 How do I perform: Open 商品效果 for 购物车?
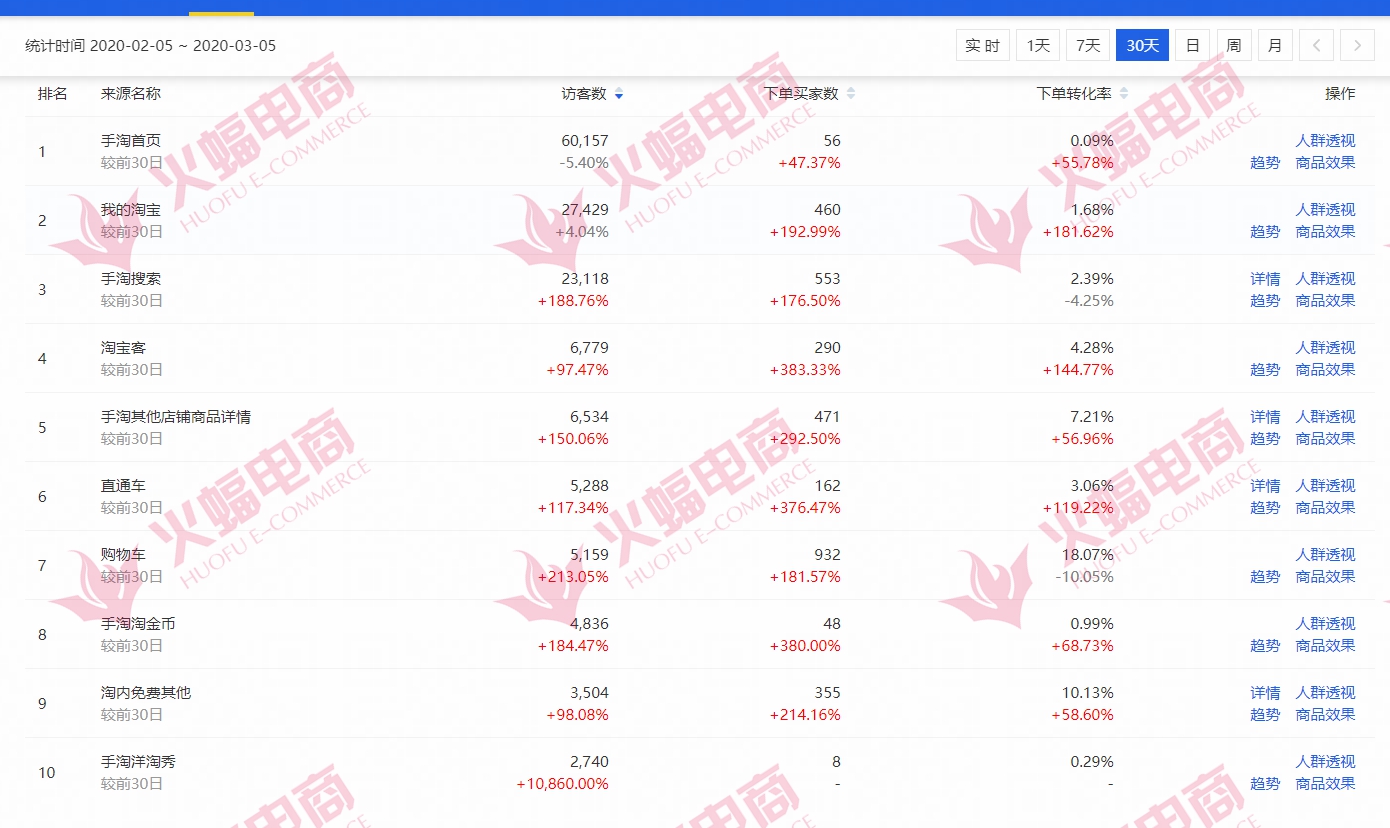tap(1325, 577)
